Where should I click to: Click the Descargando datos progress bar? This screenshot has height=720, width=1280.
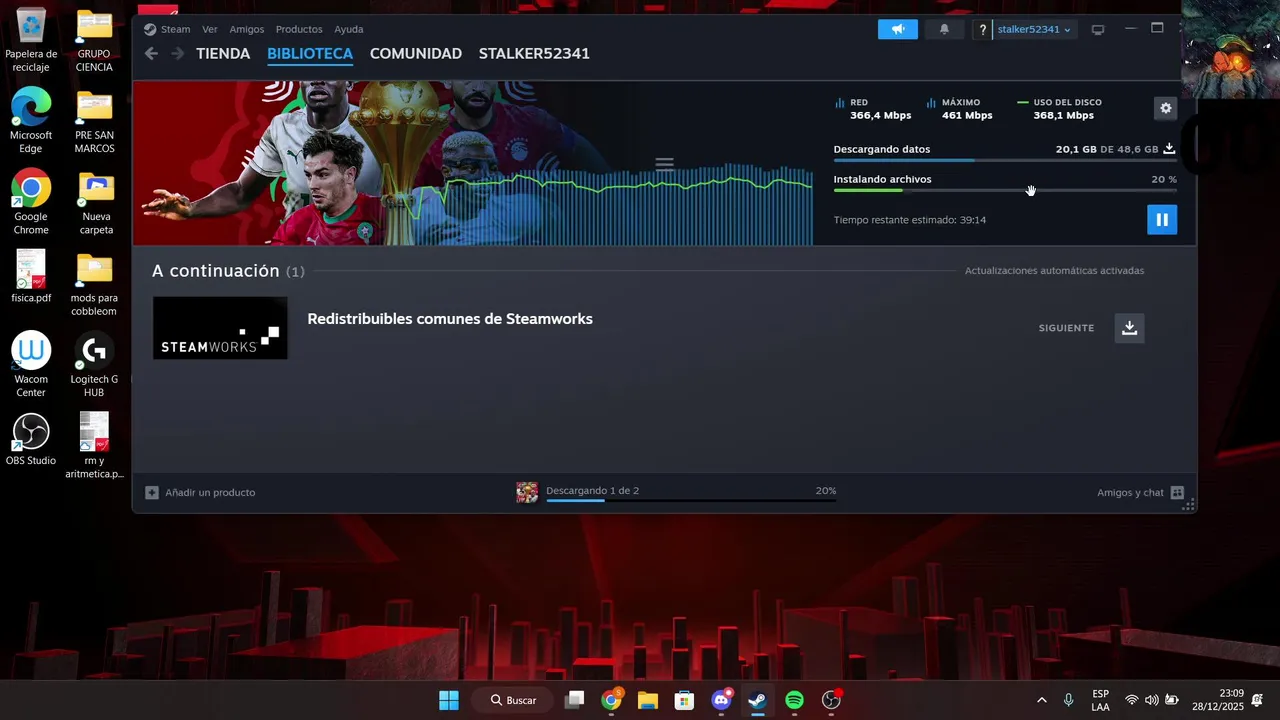point(1005,160)
